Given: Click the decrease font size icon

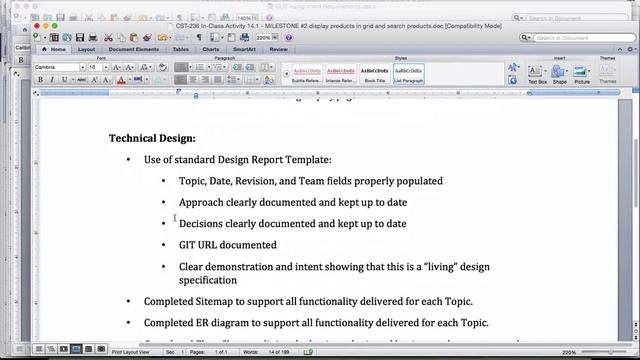Looking at the screenshot, I should pyautogui.click(x=129, y=67).
